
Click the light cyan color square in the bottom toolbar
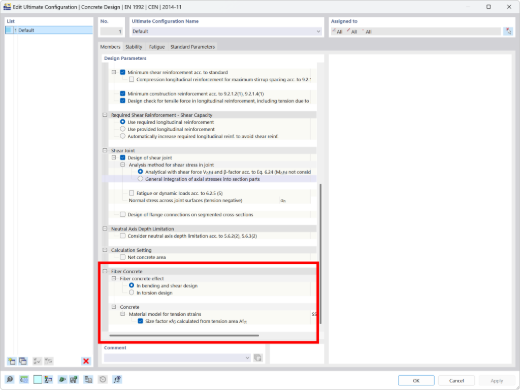38,379
